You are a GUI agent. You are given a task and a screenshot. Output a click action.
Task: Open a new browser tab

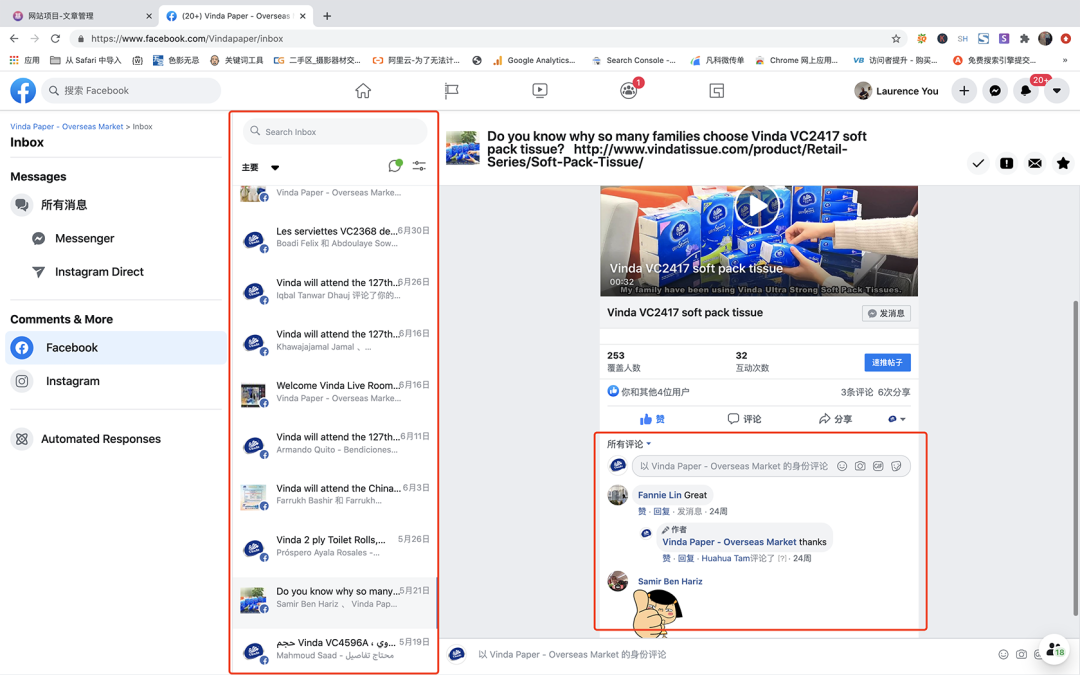[x=327, y=16]
